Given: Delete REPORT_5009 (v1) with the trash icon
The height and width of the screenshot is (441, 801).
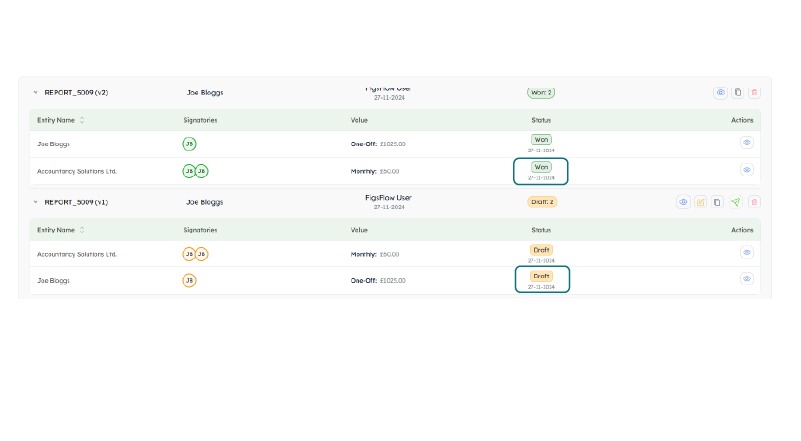Looking at the screenshot, I should coord(754,202).
